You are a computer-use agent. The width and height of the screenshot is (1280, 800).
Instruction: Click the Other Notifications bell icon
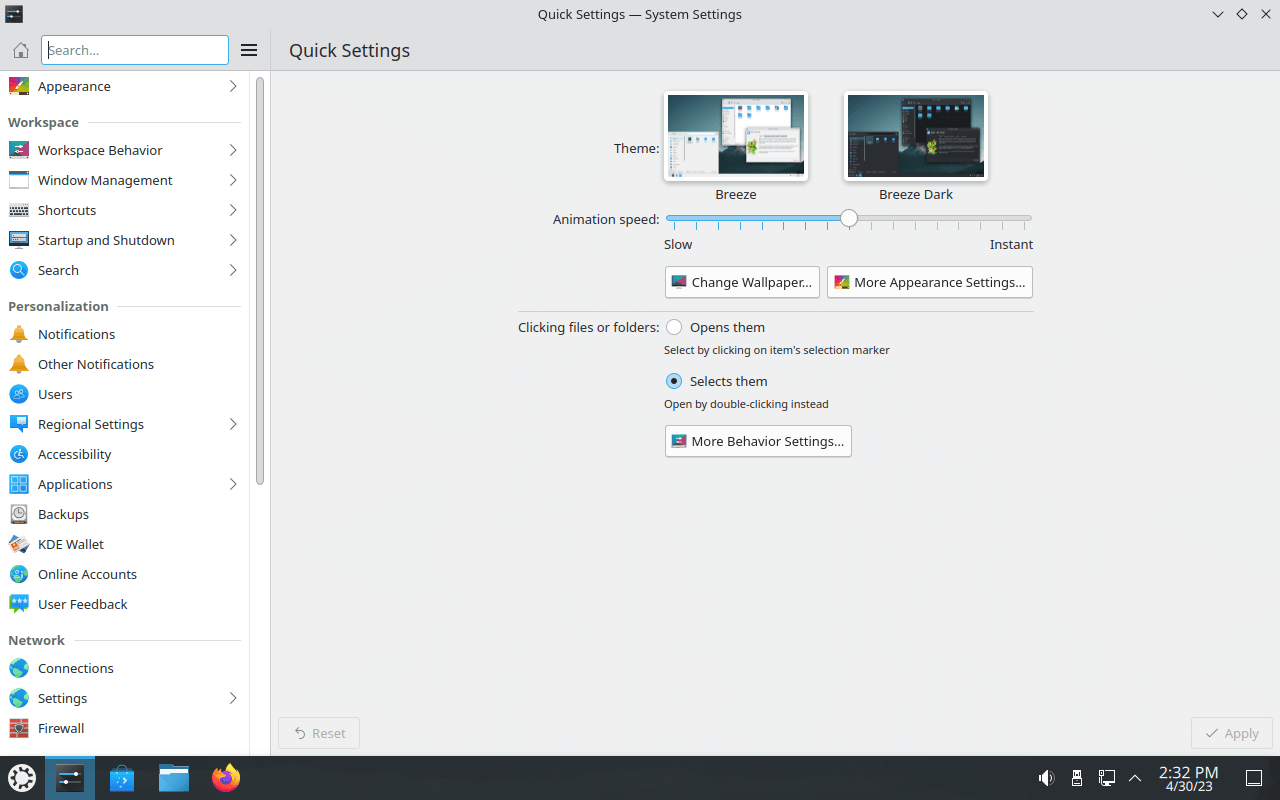pyautogui.click(x=19, y=364)
